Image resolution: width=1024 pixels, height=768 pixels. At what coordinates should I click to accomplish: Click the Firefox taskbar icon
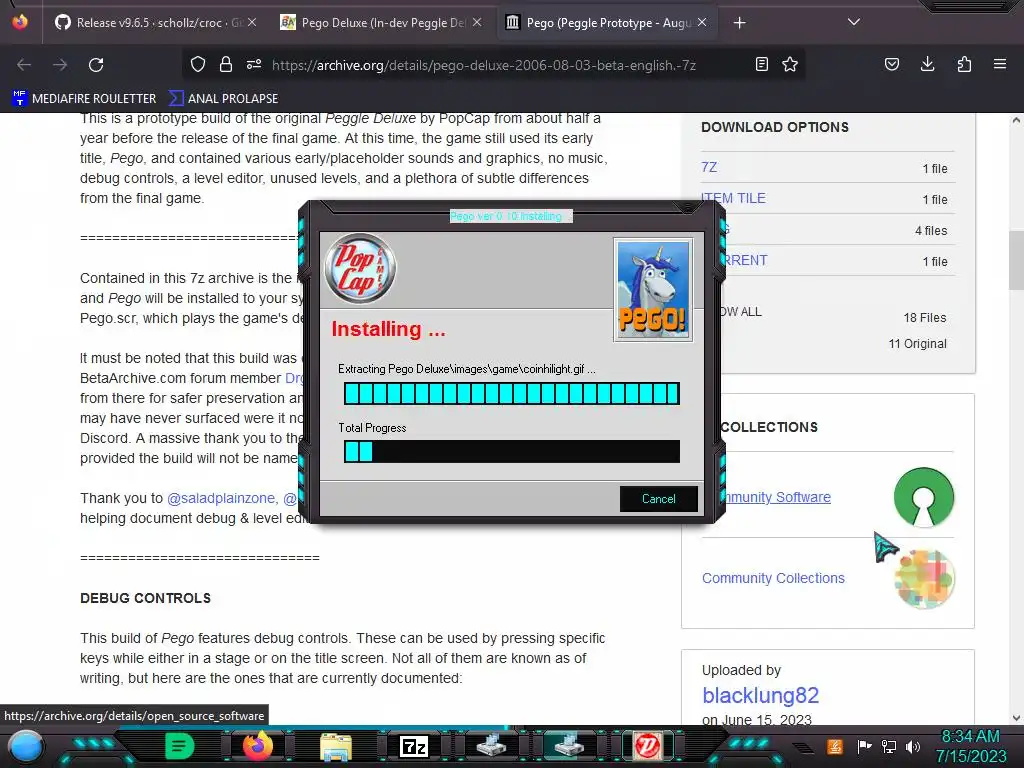pos(257,745)
